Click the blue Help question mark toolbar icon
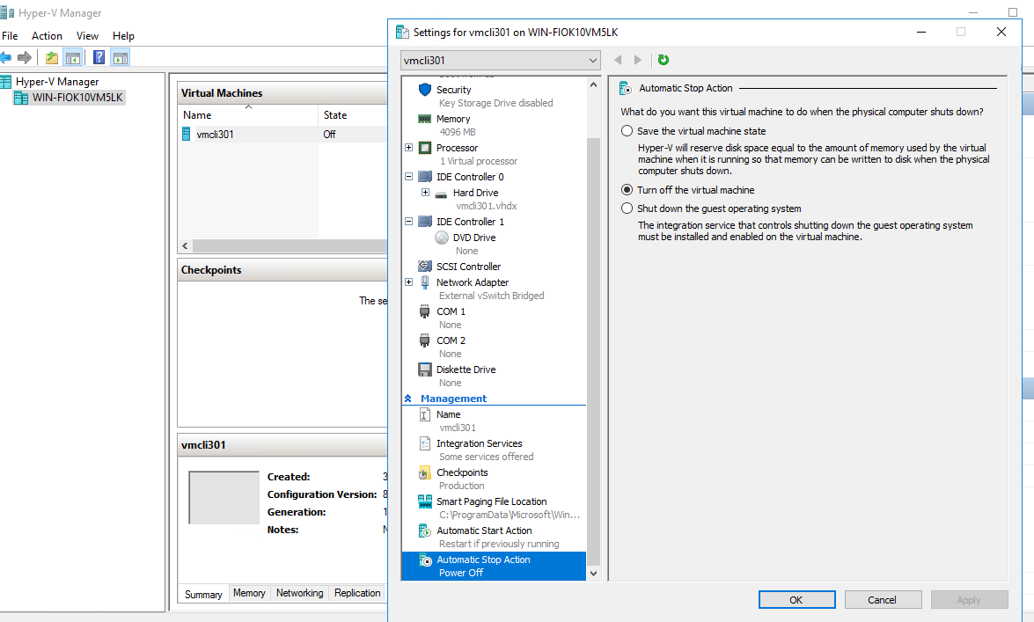The image size is (1034, 622). coord(99,57)
